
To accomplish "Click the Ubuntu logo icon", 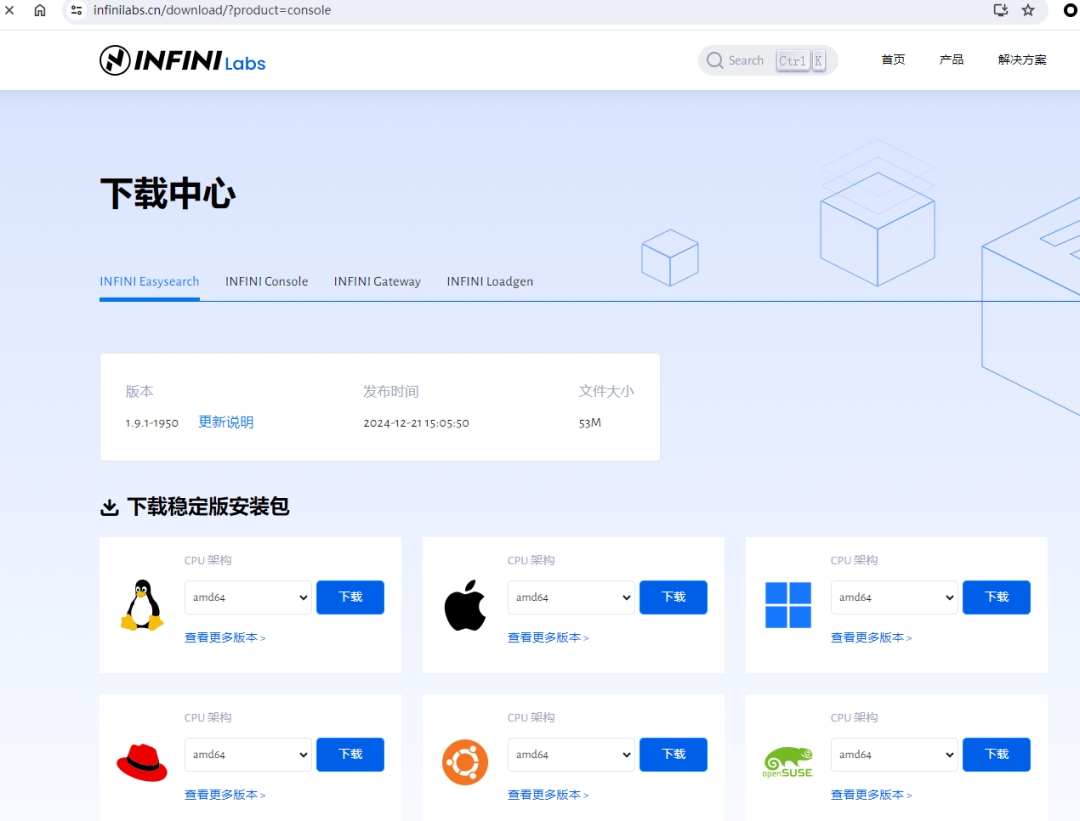I will point(465,762).
